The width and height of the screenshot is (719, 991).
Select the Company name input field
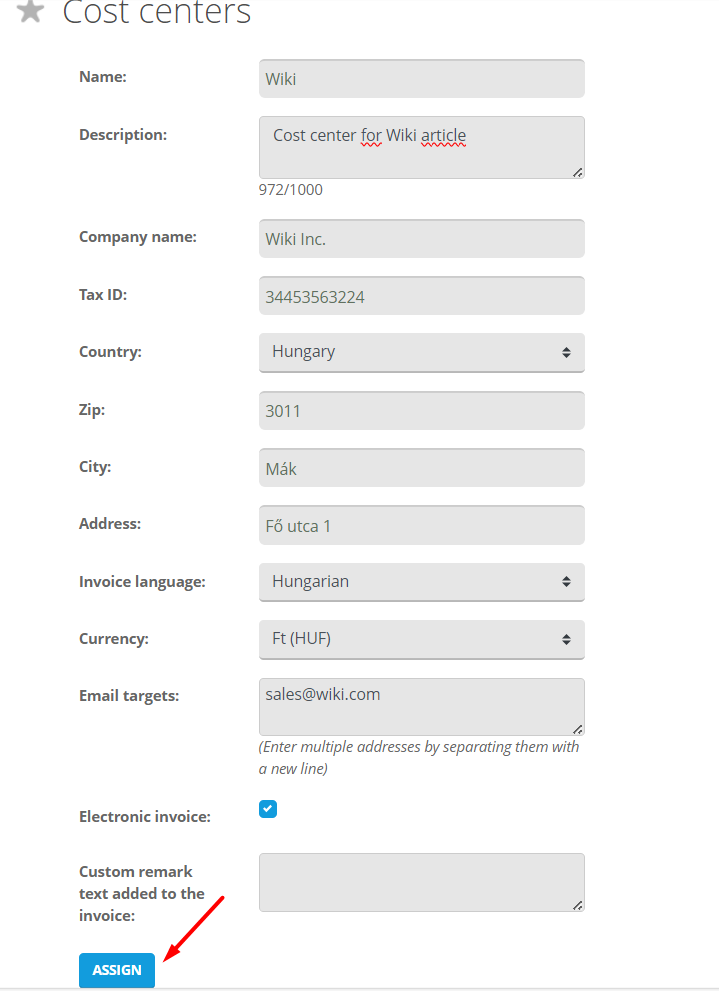[x=421, y=239]
